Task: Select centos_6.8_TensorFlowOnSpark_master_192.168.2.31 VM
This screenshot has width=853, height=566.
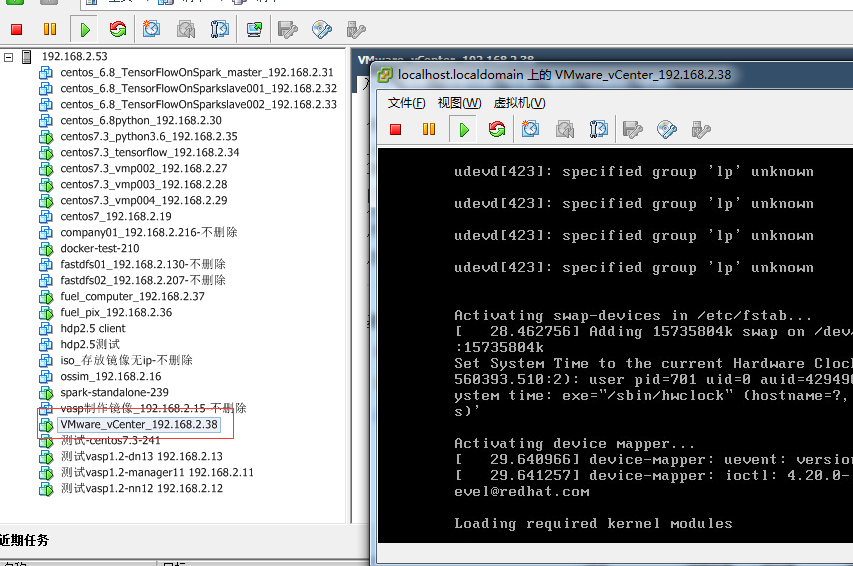Action: tap(196, 72)
